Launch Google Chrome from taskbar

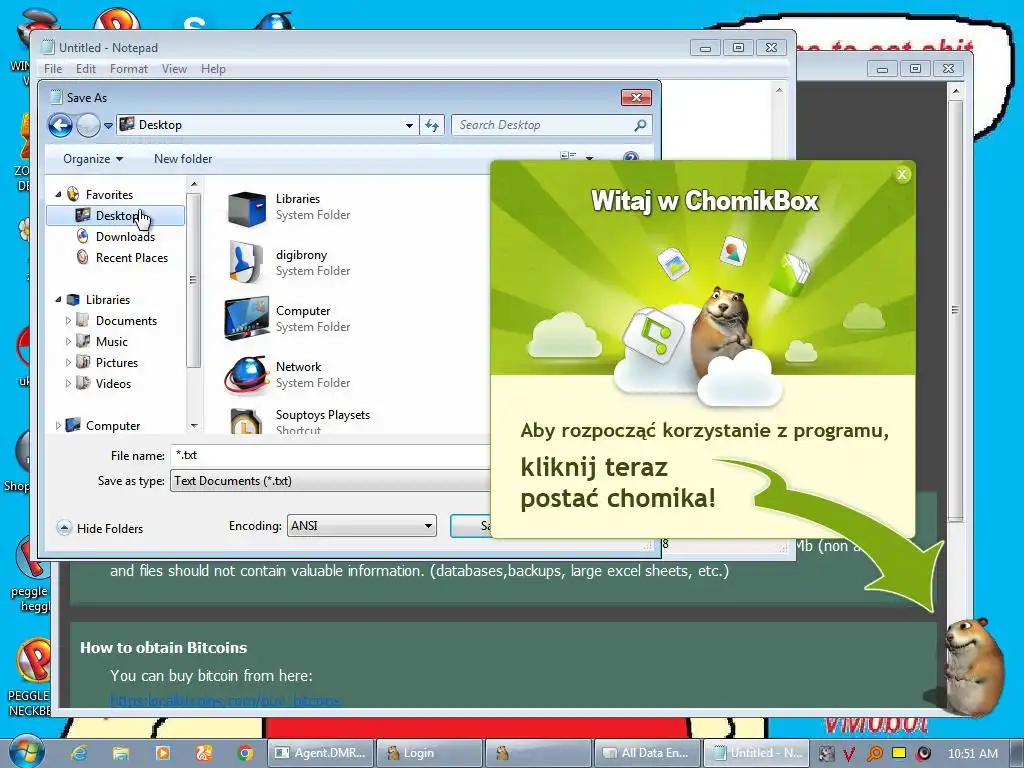click(246, 753)
